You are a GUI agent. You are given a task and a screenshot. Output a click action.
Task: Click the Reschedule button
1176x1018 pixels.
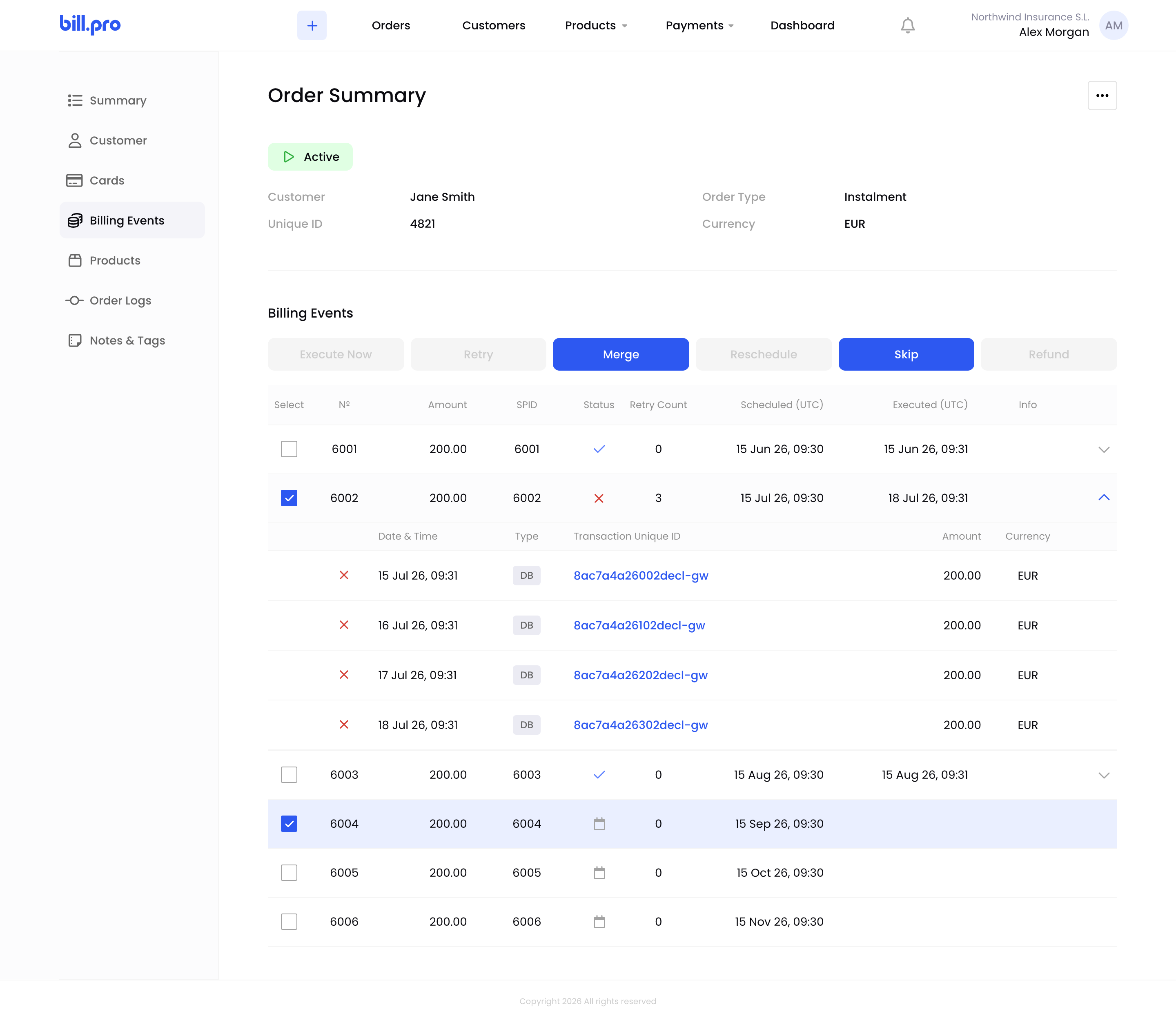pos(763,354)
